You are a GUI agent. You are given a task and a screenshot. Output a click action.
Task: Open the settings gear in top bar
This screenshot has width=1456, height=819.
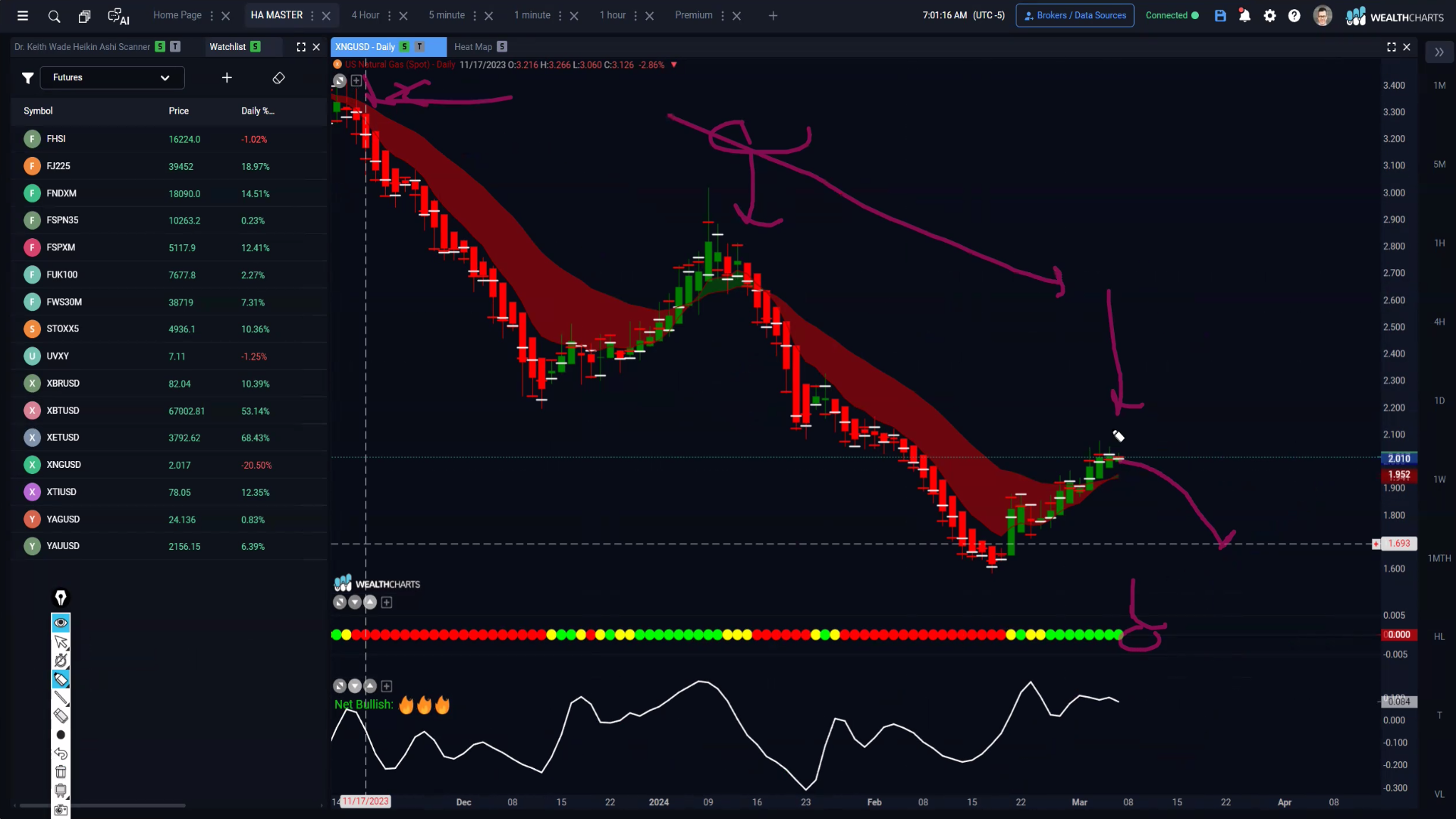(1270, 15)
